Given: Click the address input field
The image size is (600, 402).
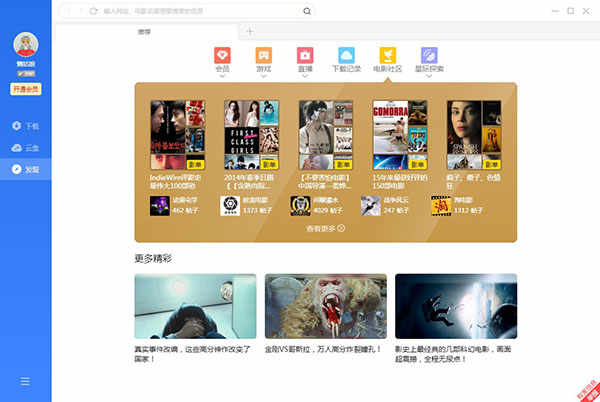Looking at the screenshot, I should (x=201, y=11).
